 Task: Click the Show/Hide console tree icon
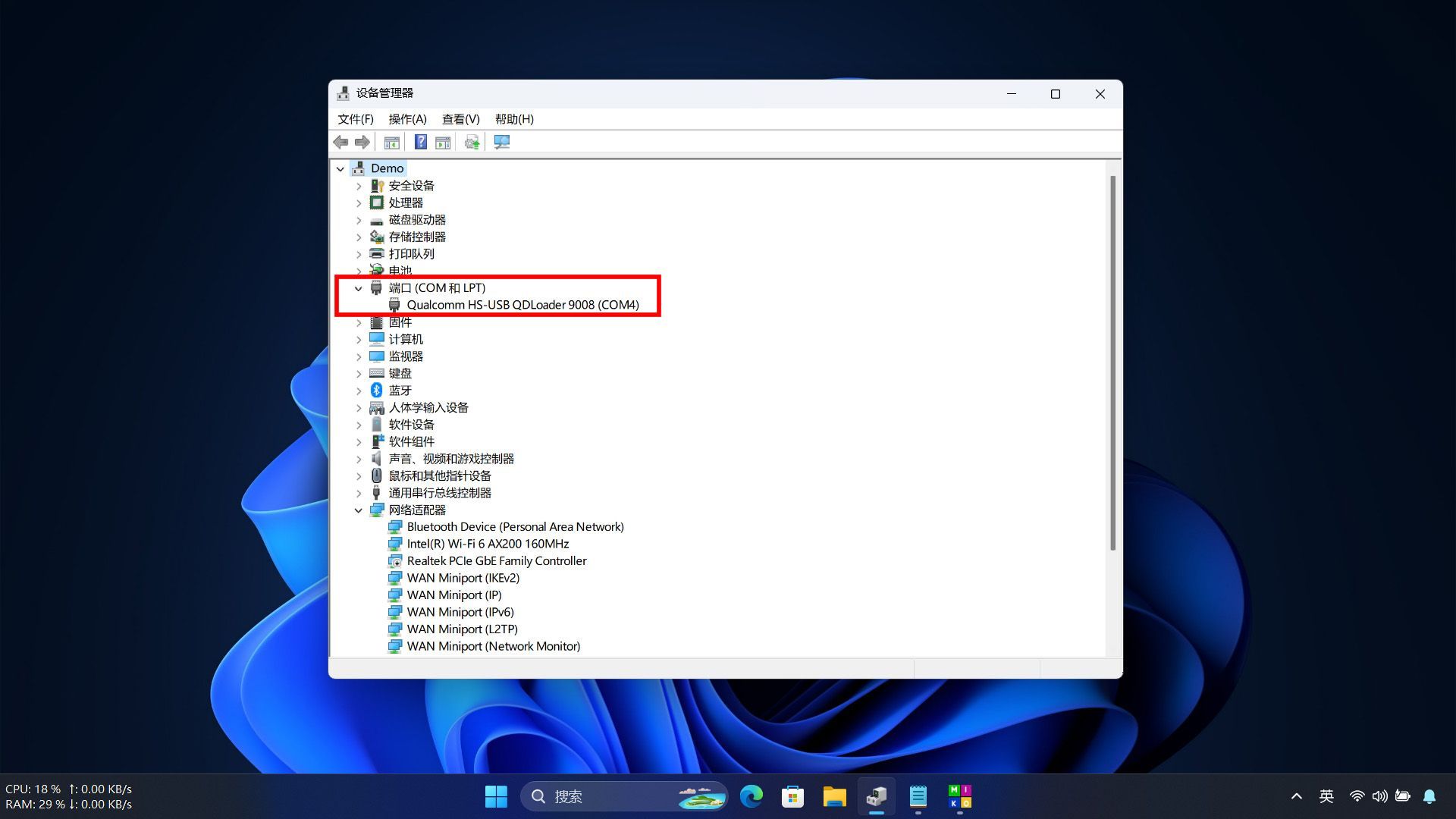pyautogui.click(x=391, y=142)
